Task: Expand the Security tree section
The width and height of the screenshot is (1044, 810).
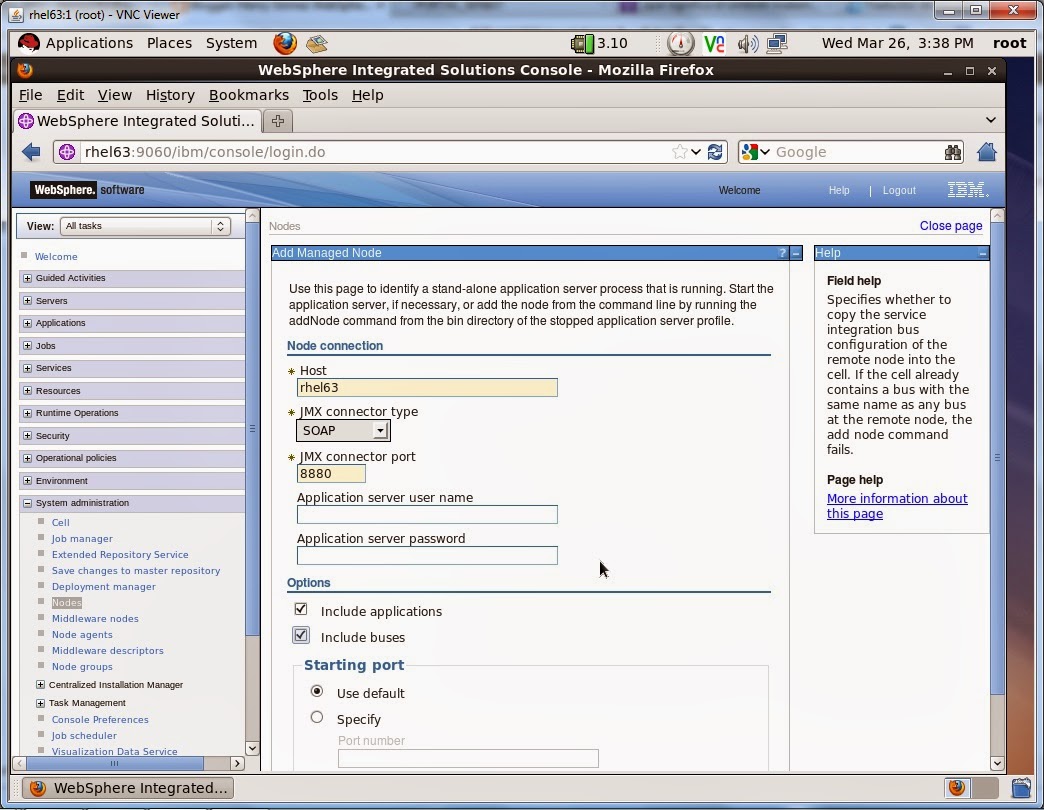Action: pos(28,435)
